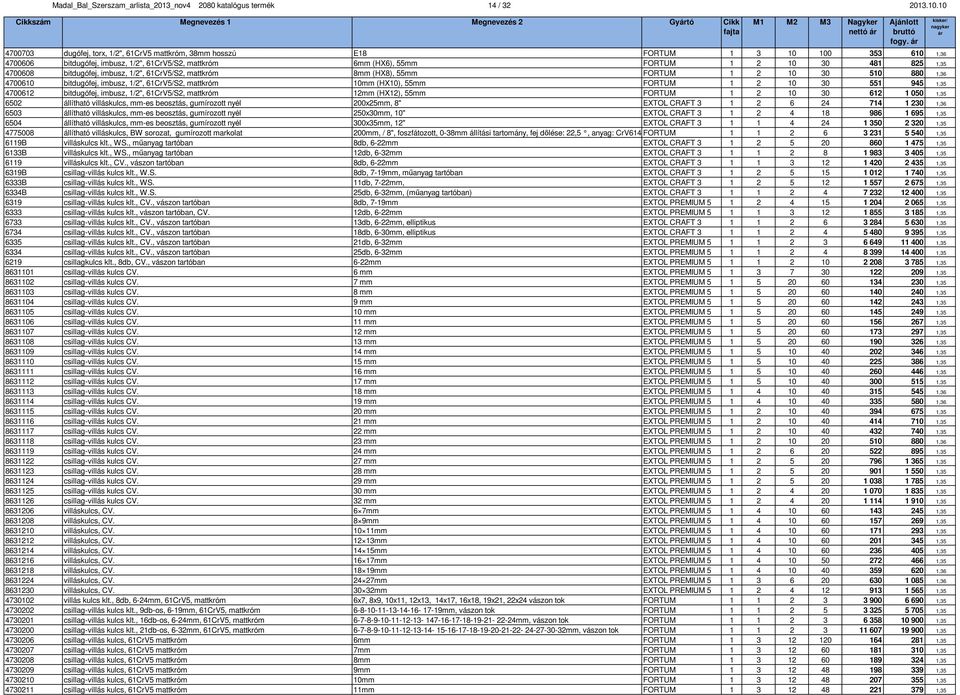The height and width of the screenshot is (695, 960).
Task: Select the "E18" cell
Action: [x=360, y=53]
